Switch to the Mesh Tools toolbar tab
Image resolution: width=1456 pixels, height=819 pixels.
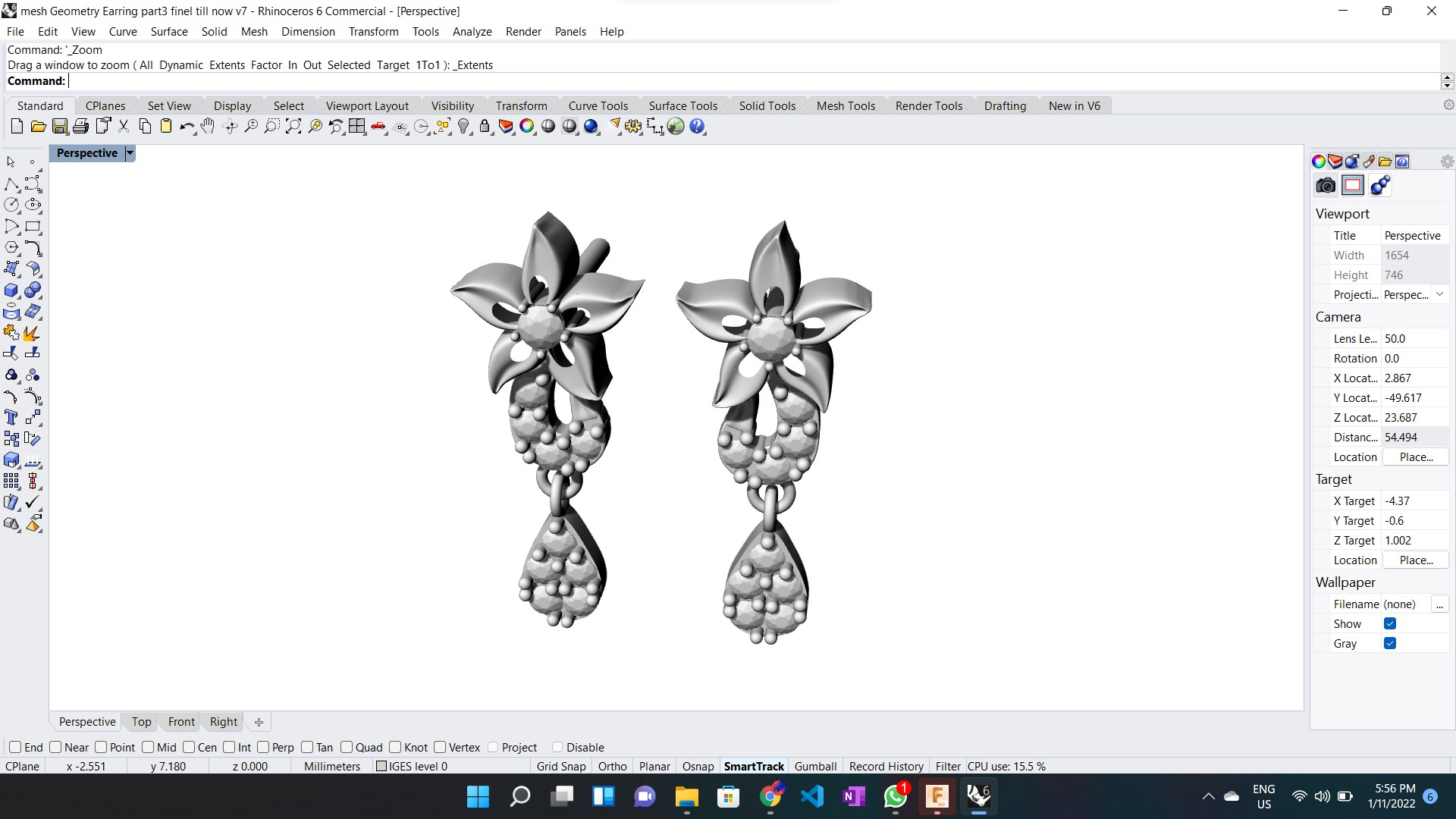tap(846, 106)
